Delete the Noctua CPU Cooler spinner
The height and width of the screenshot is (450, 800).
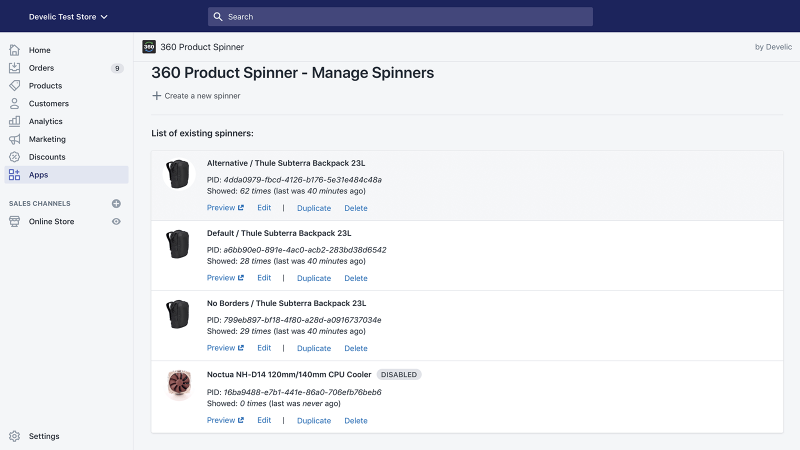[x=356, y=420]
